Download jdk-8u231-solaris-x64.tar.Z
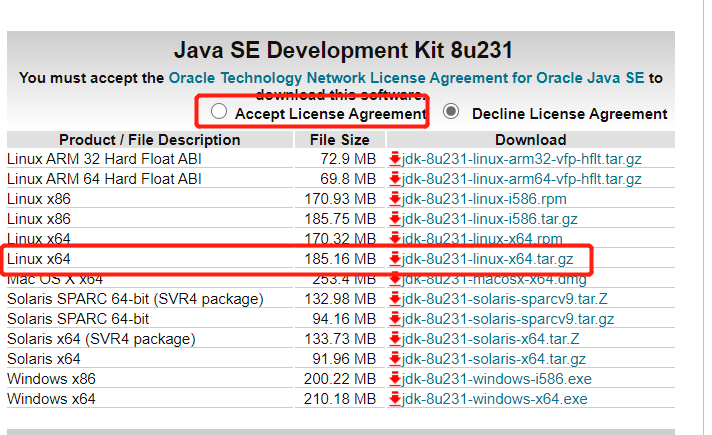This screenshot has width=712, height=435. (x=490, y=339)
